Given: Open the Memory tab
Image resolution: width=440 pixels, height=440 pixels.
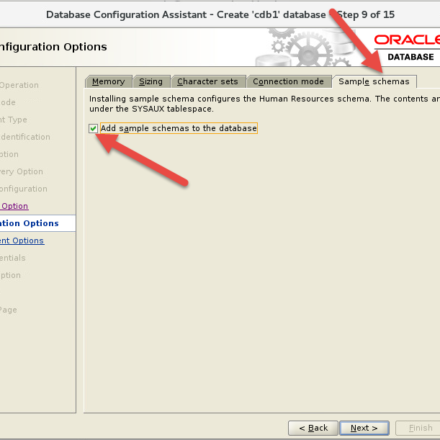Looking at the screenshot, I should [108, 82].
